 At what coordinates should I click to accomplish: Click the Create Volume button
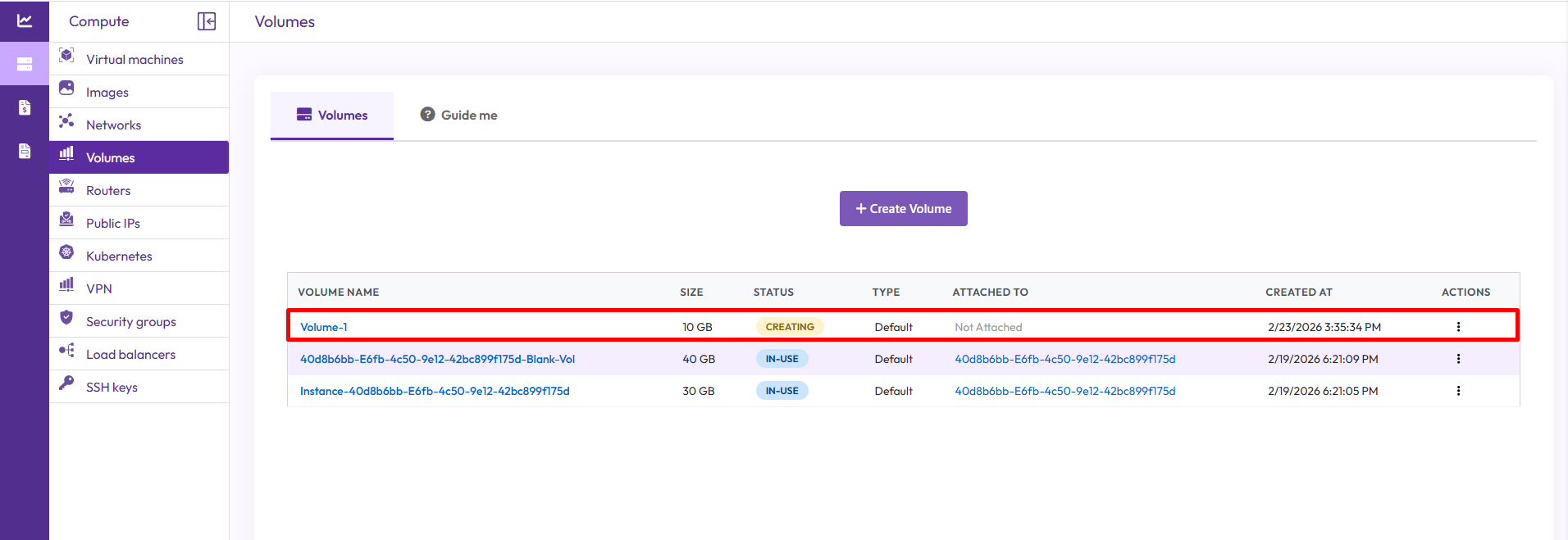[x=903, y=209]
